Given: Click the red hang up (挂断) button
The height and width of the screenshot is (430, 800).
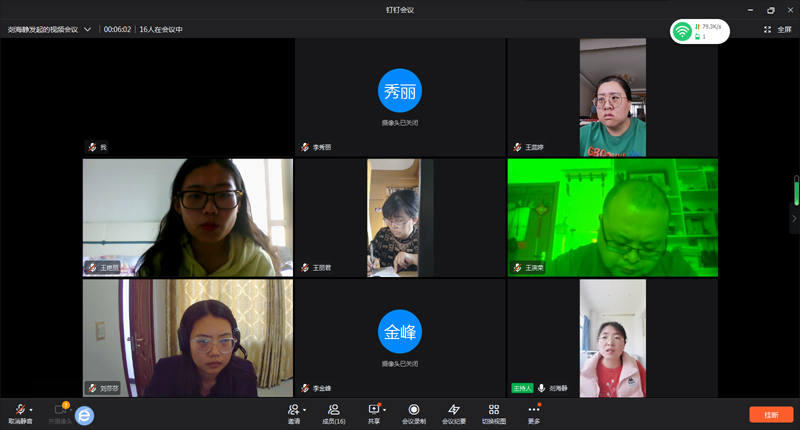Looking at the screenshot, I should (x=771, y=414).
